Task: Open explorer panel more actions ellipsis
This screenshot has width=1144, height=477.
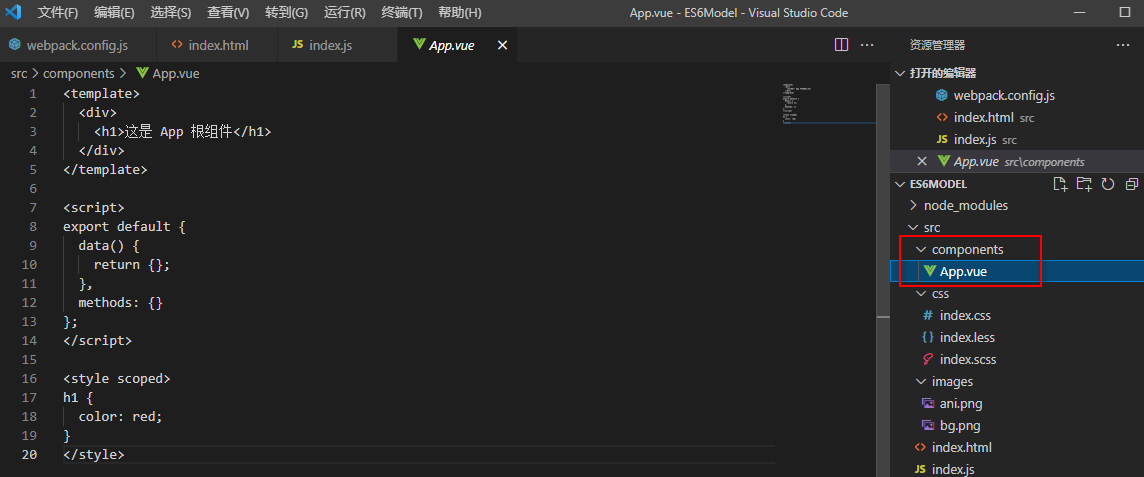Action: point(1123,45)
